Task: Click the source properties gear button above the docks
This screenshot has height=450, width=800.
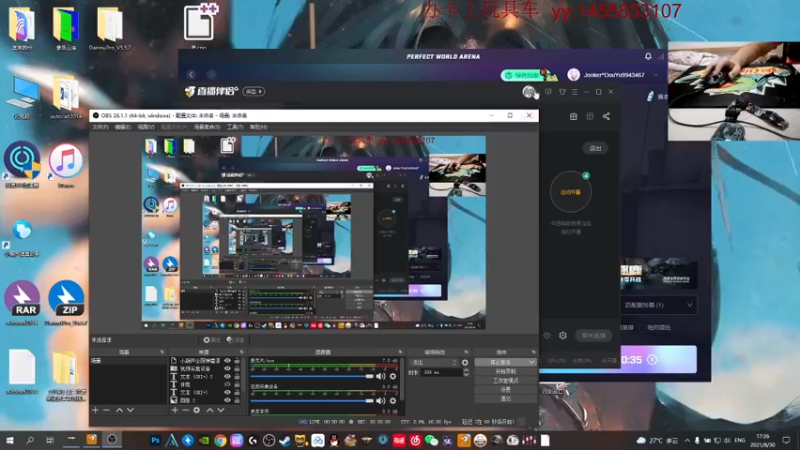Action: click(x=211, y=340)
